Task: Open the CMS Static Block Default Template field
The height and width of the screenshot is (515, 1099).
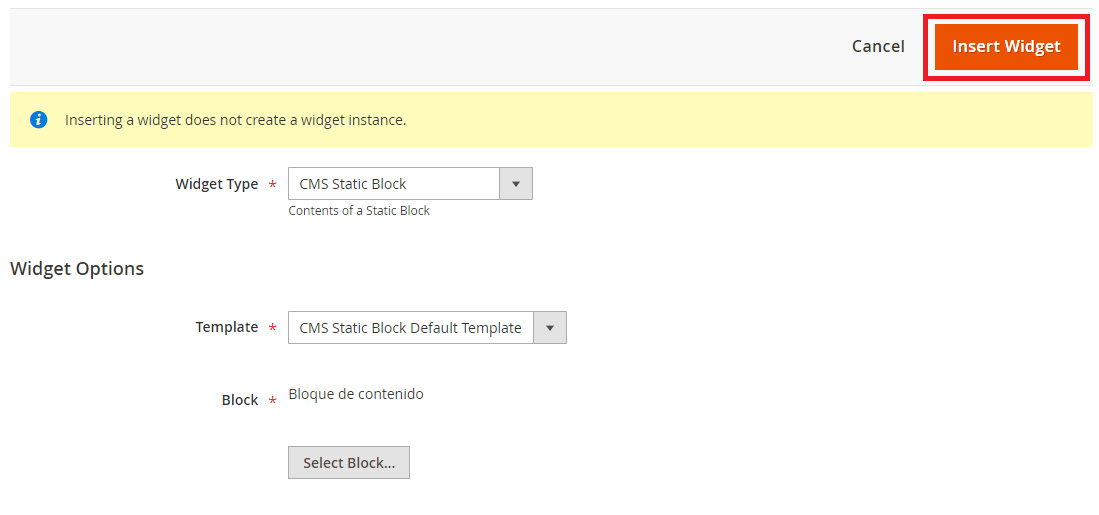Action: click(411, 328)
